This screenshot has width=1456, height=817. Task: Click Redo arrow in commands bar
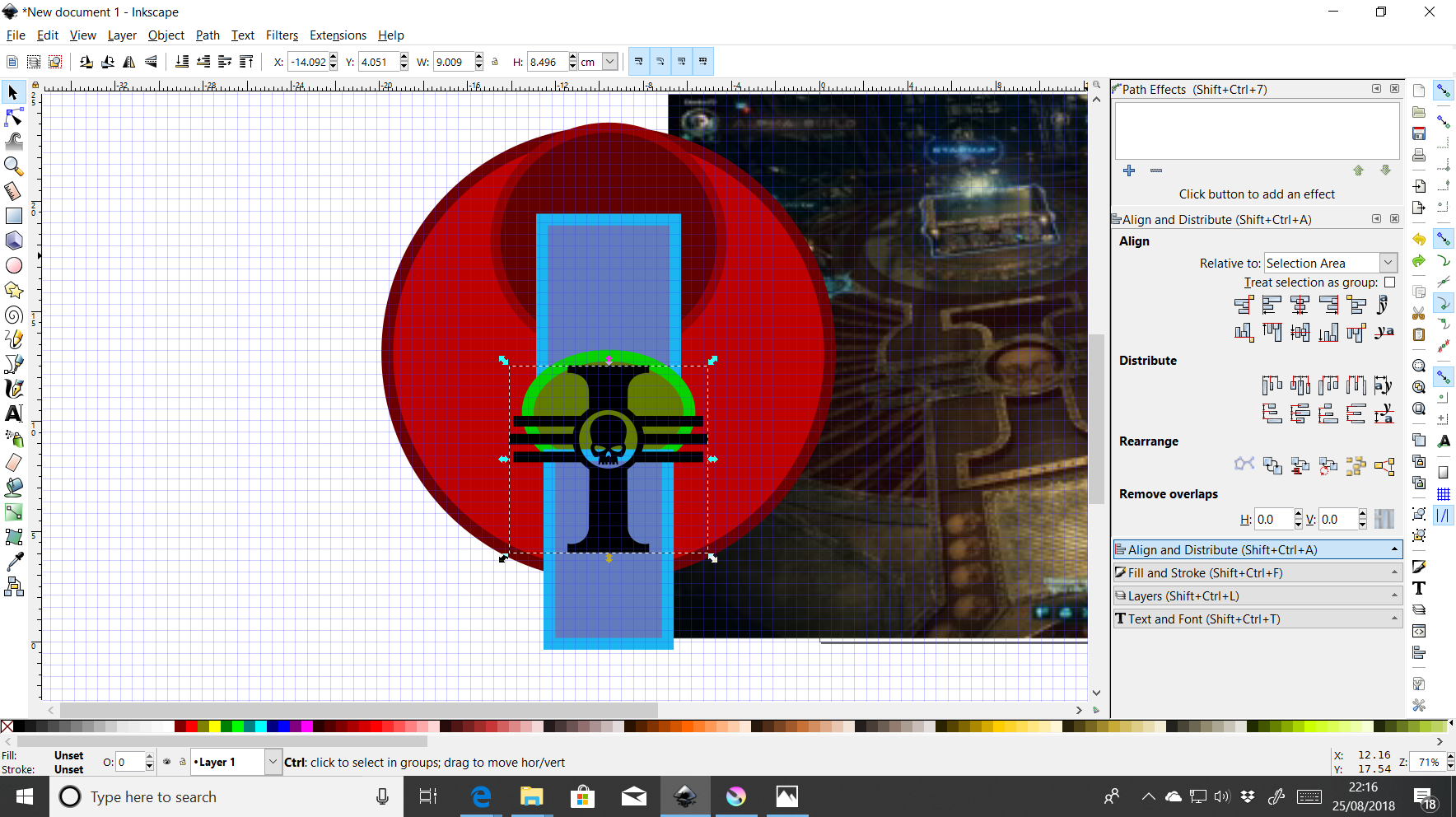tap(1419, 261)
